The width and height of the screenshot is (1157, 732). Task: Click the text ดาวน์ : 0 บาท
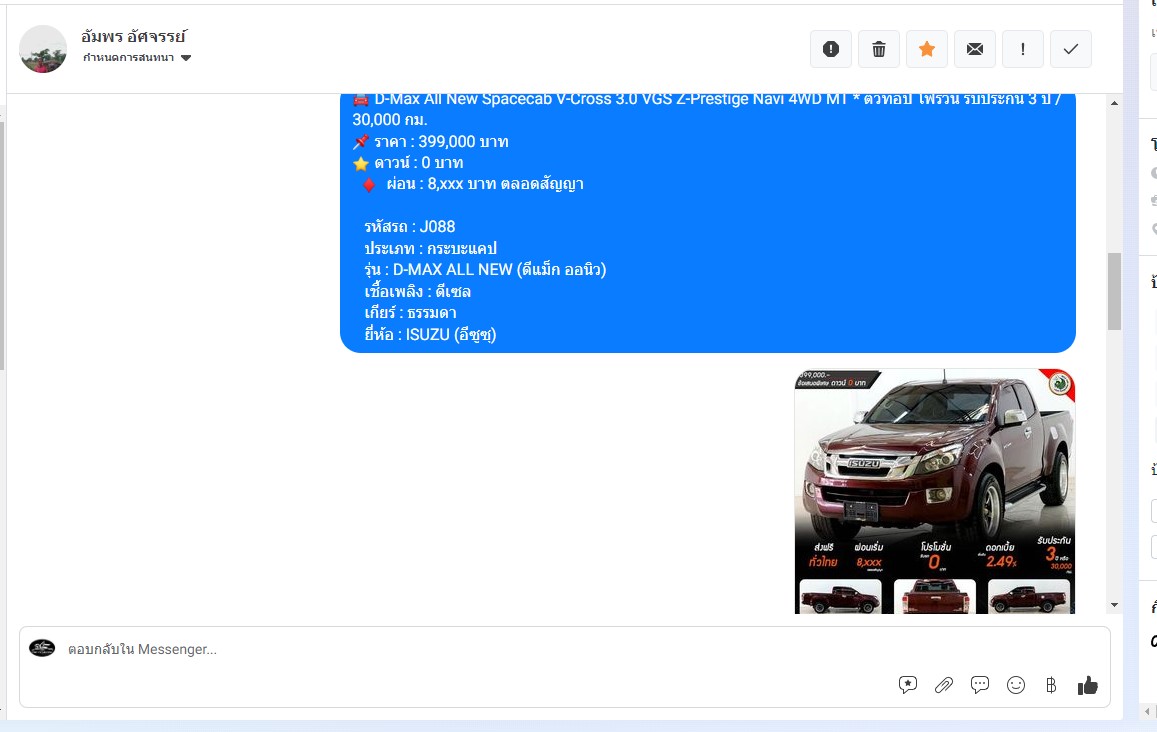(x=418, y=162)
